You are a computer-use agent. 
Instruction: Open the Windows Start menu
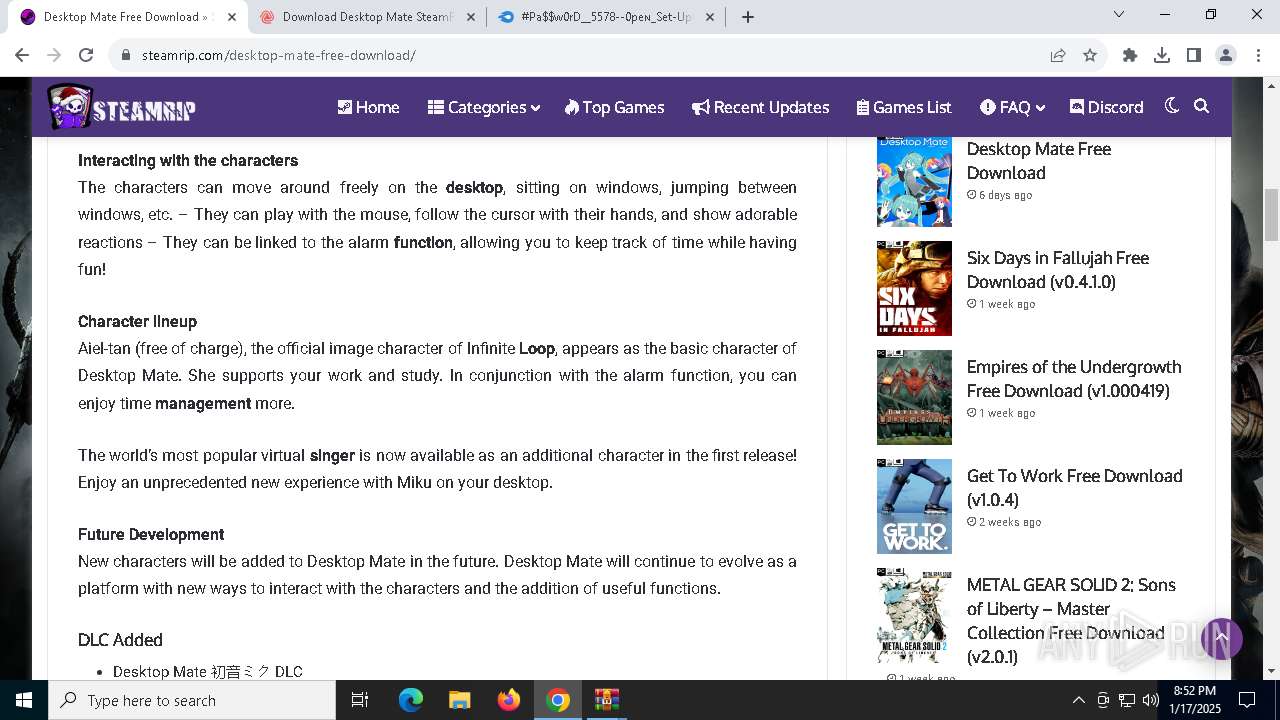pyautogui.click(x=24, y=700)
